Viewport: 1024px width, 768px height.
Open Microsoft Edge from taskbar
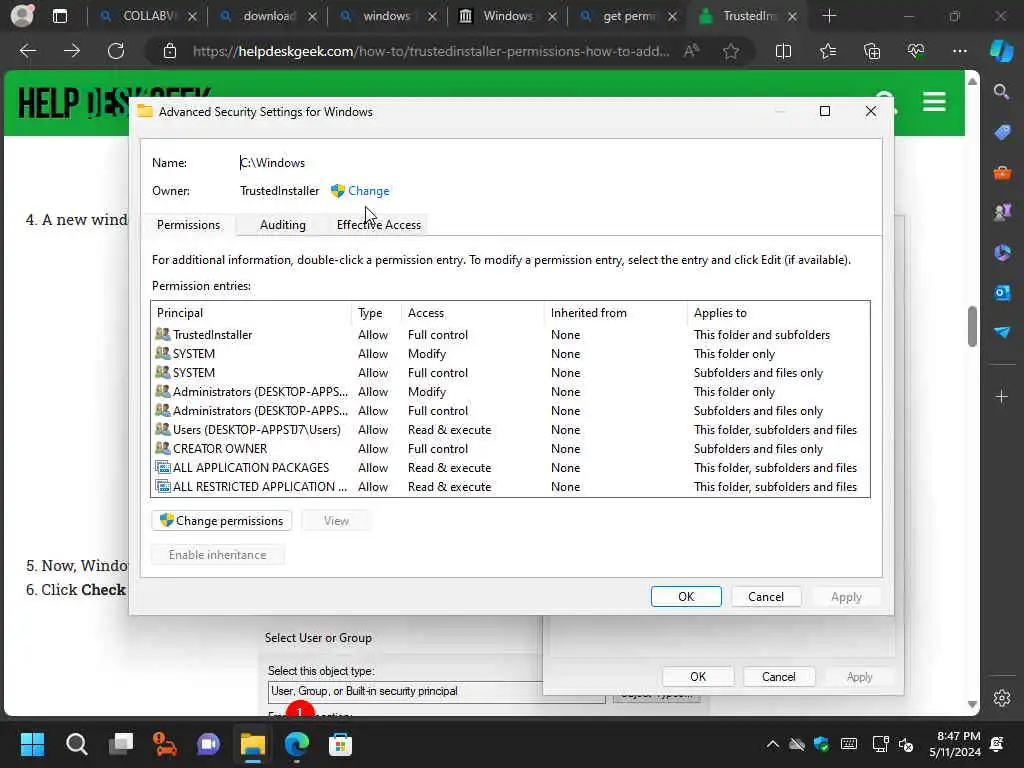click(296, 744)
